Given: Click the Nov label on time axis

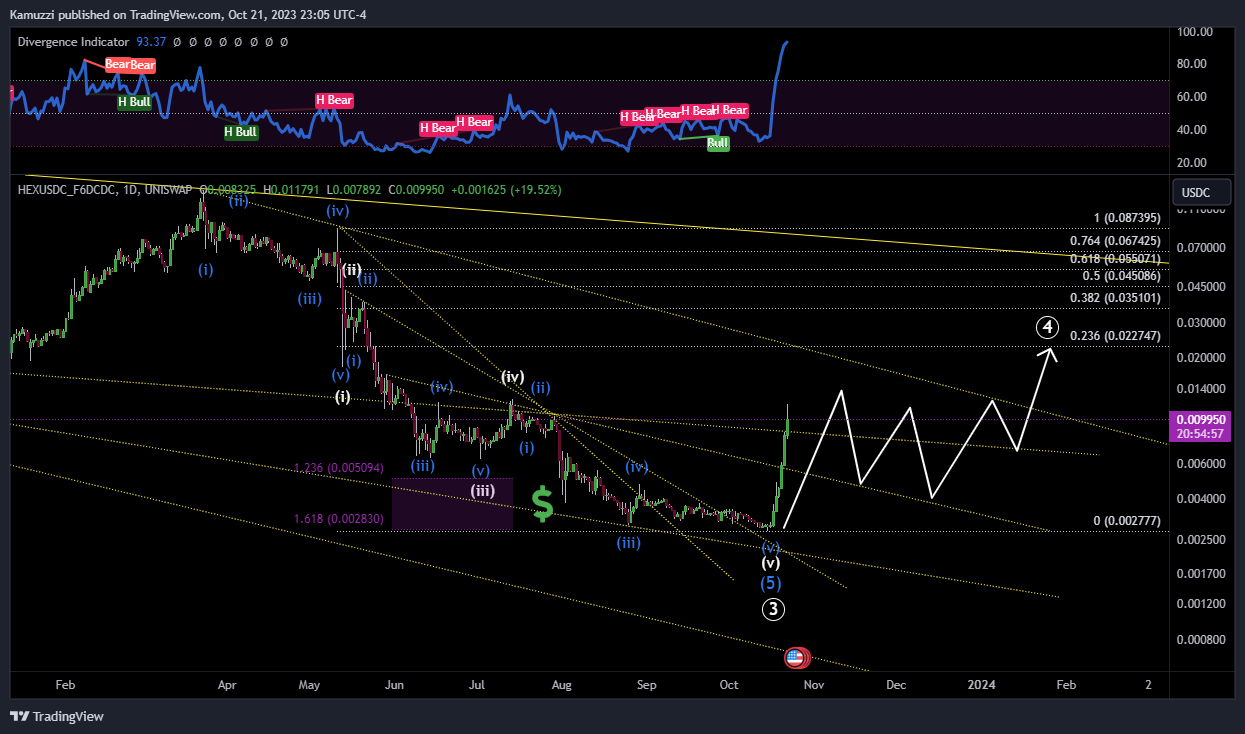Looking at the screenshot, I should coord(813,685).
